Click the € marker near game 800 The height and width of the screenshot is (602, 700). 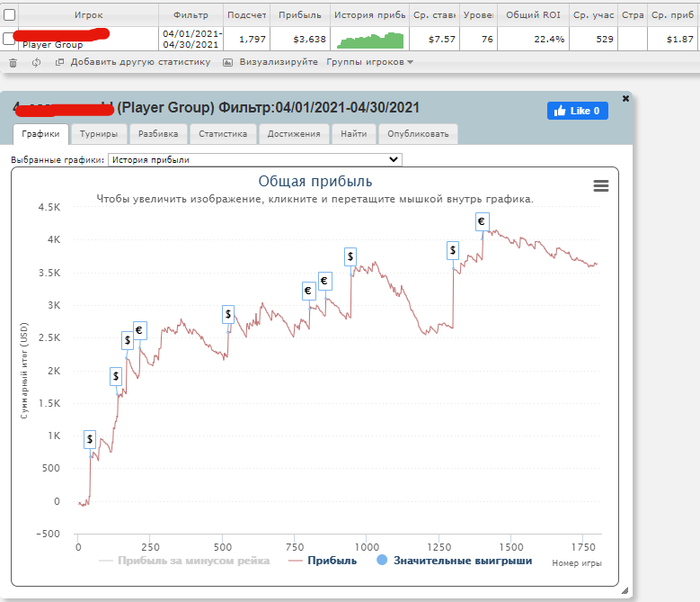pyautogui.click(x=308, y=291)
